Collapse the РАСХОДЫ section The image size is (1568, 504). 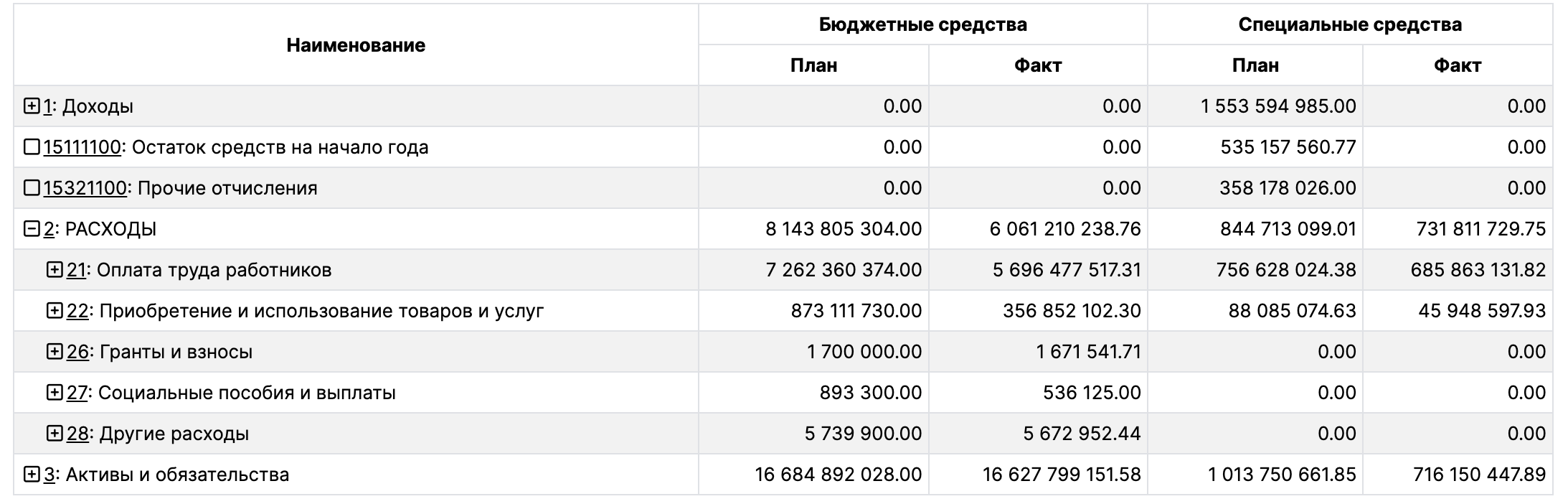pyautogui.click(x=32, y=229)
